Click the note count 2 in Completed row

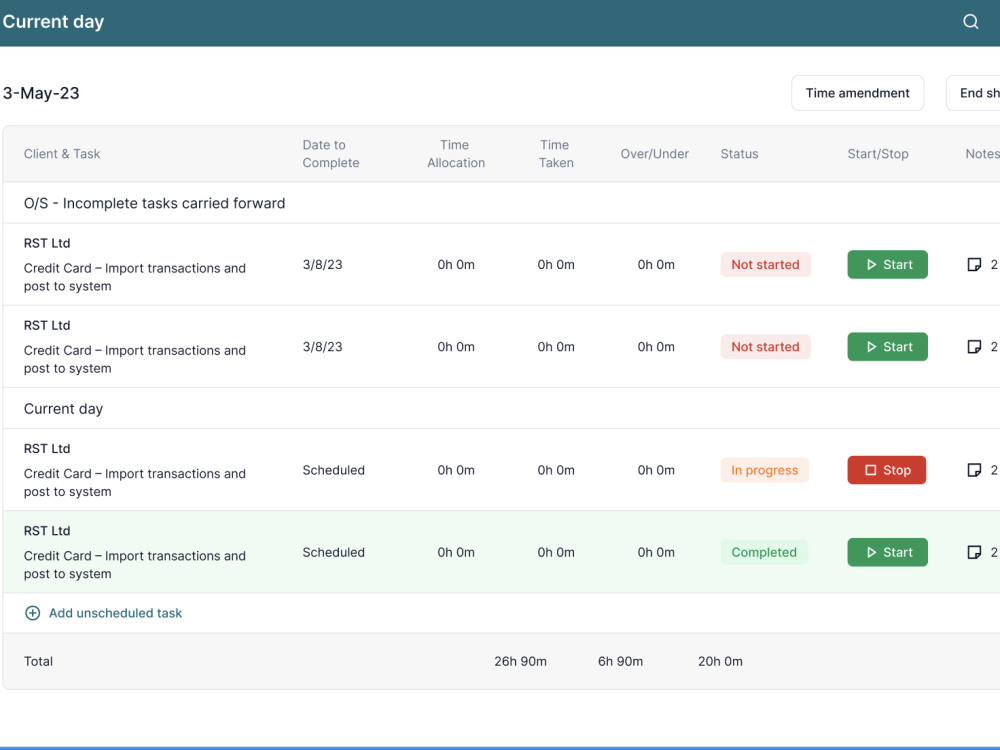(x=994, y=552)
